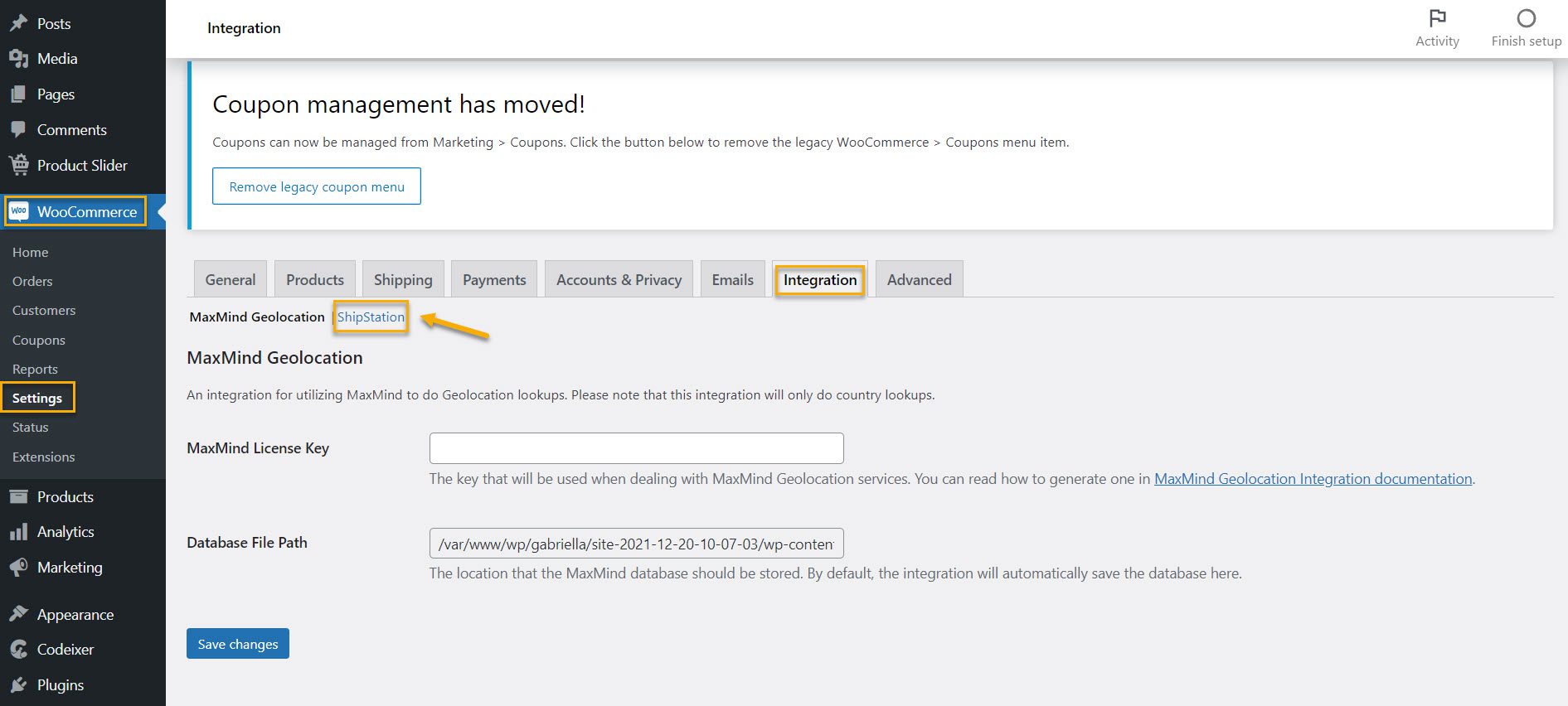
Task: Open Marketing in the sidebar
Action: [70, 568]
